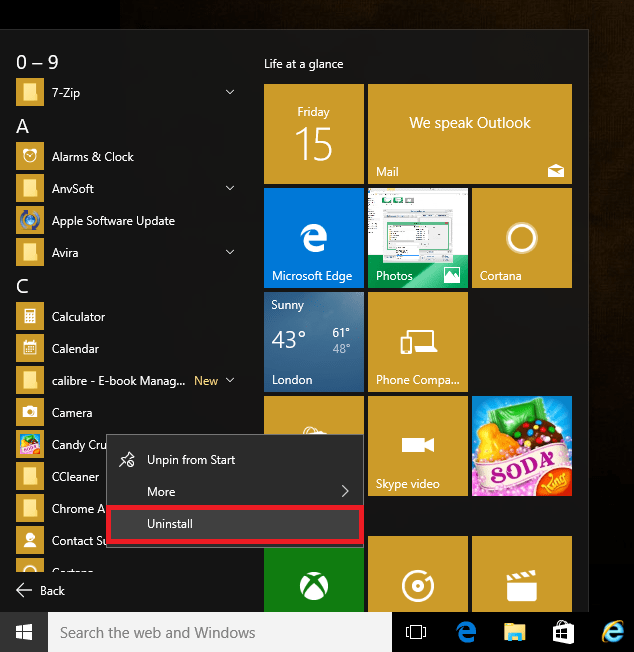
Task: Open the Contact Support icon
Action: tap(30, 541)
